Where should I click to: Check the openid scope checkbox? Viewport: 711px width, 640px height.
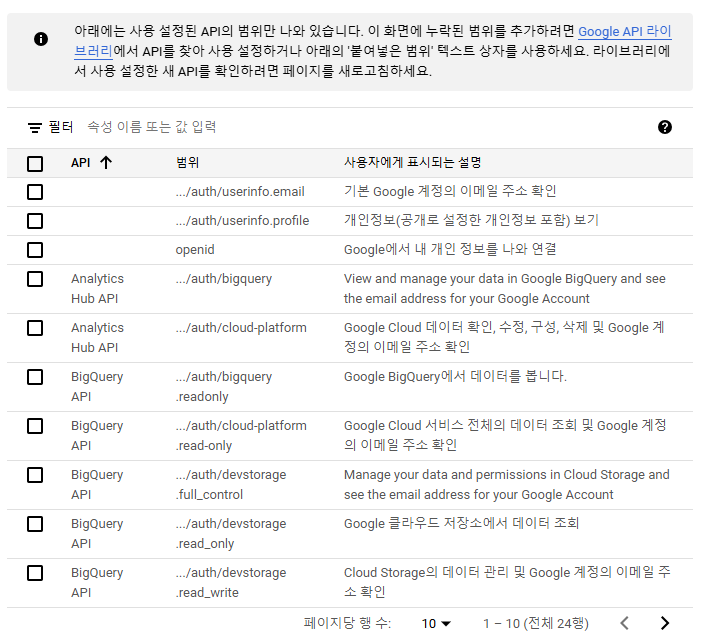click(35, 250)
